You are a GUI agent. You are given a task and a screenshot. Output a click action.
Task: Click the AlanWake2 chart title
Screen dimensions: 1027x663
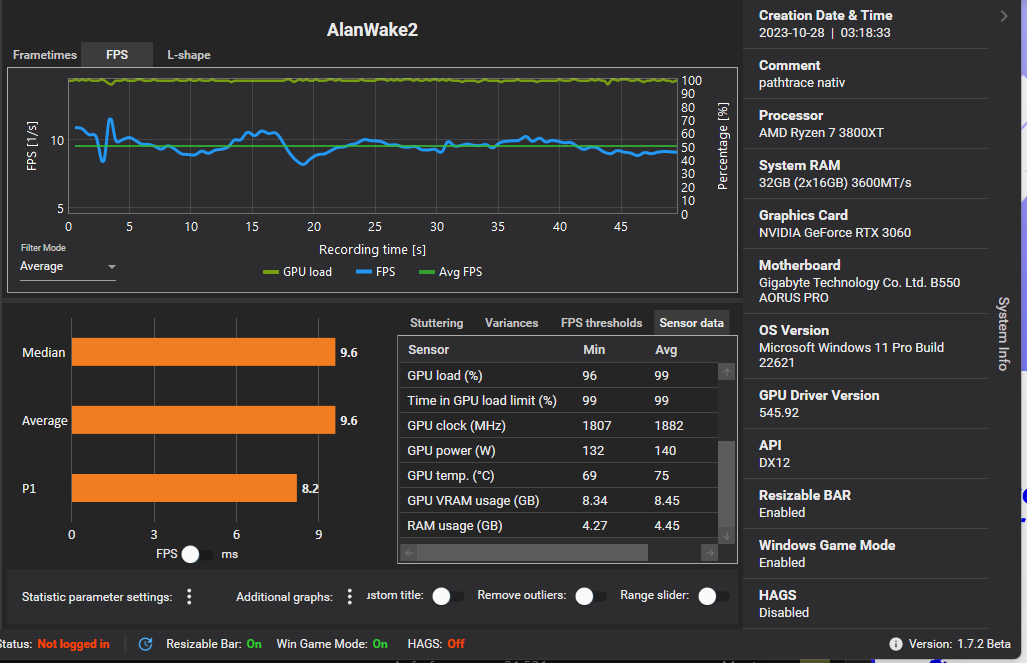[372, 29]
